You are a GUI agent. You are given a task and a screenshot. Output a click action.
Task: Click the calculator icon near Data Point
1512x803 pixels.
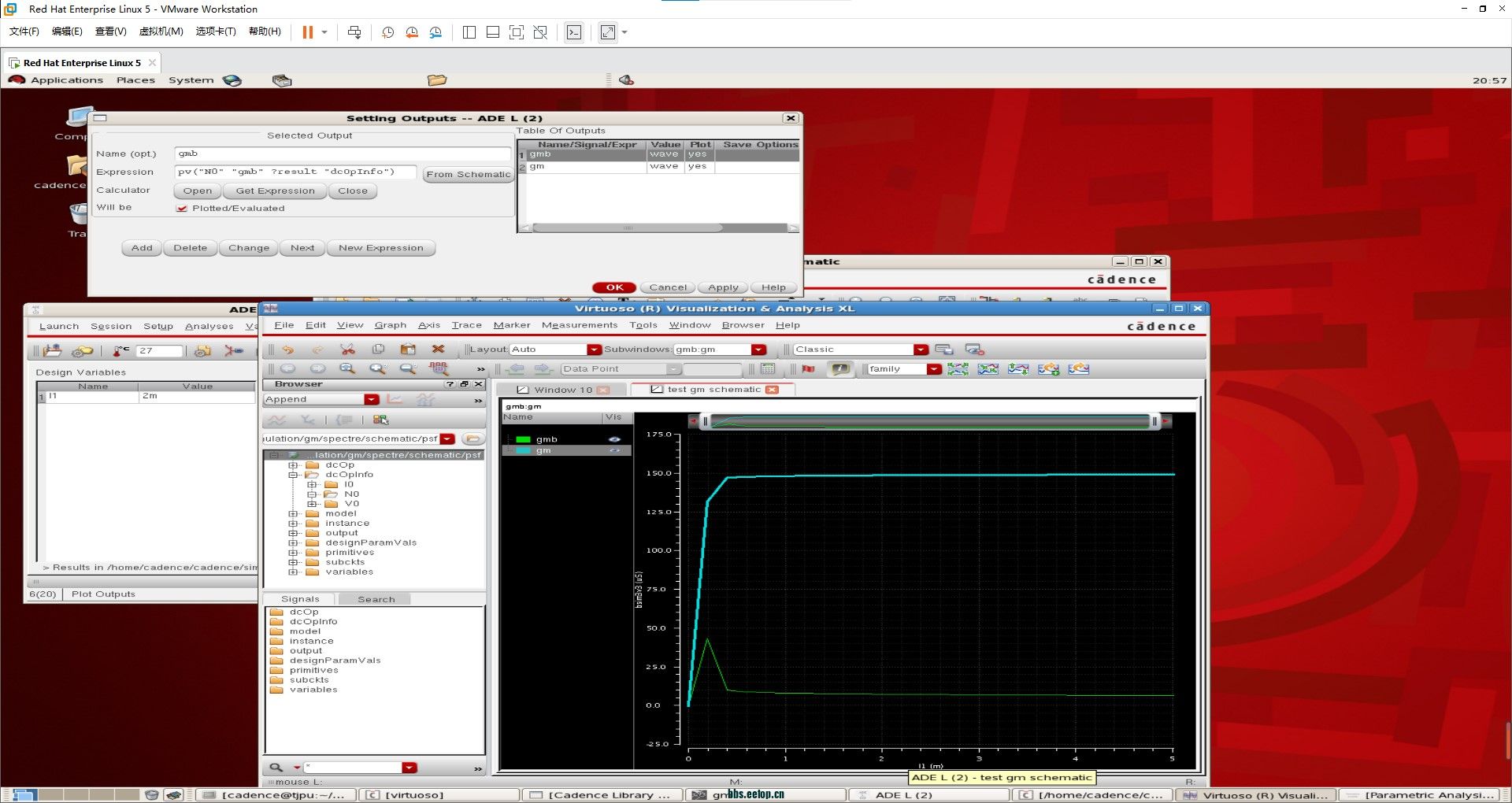769,368
